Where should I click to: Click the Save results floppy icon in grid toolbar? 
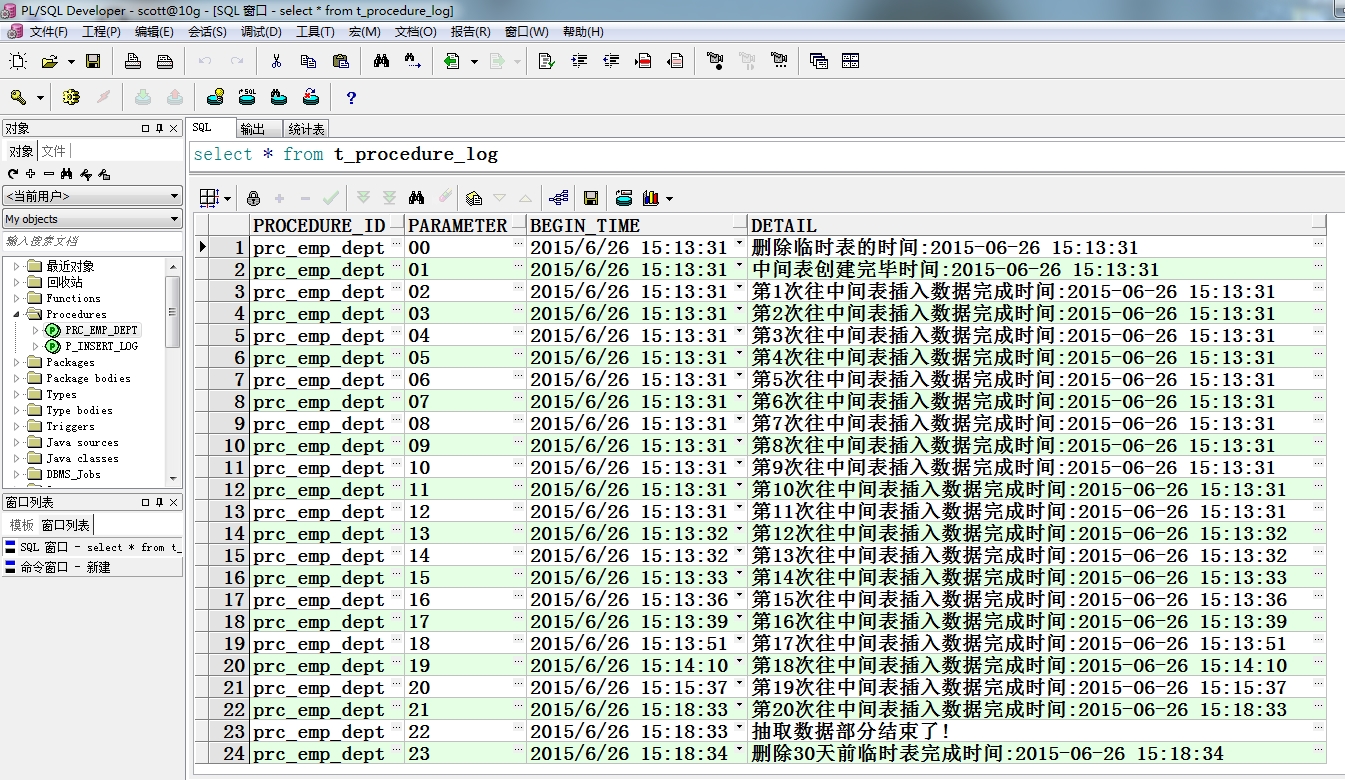click(591, 198)
